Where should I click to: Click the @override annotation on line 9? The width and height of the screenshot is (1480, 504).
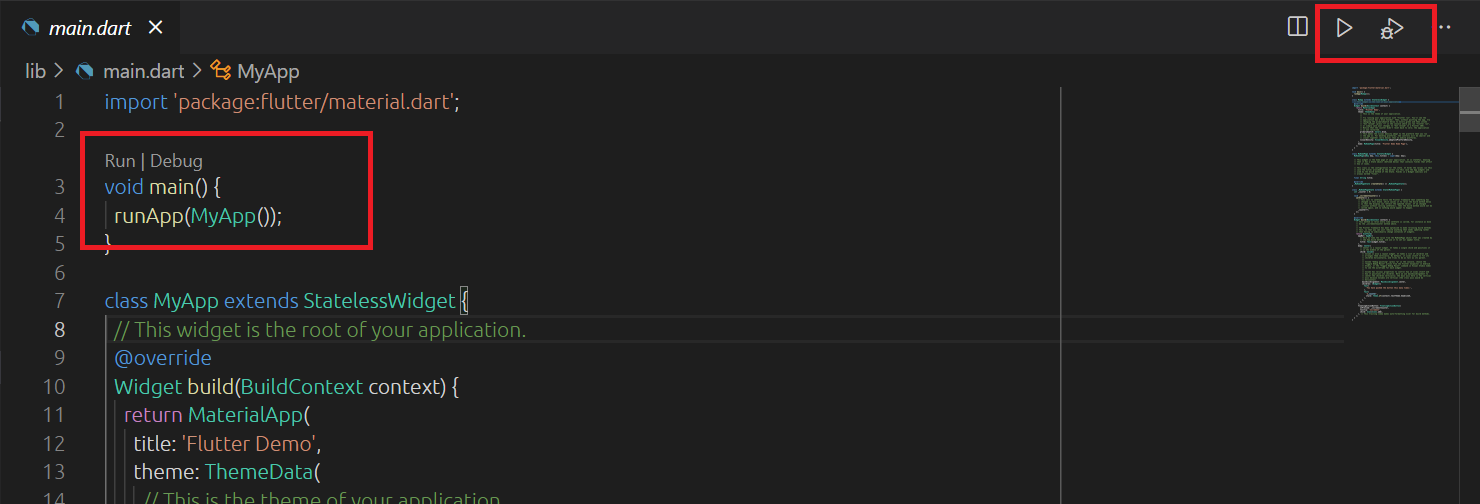pyautogui.click(x=163, y=358)
